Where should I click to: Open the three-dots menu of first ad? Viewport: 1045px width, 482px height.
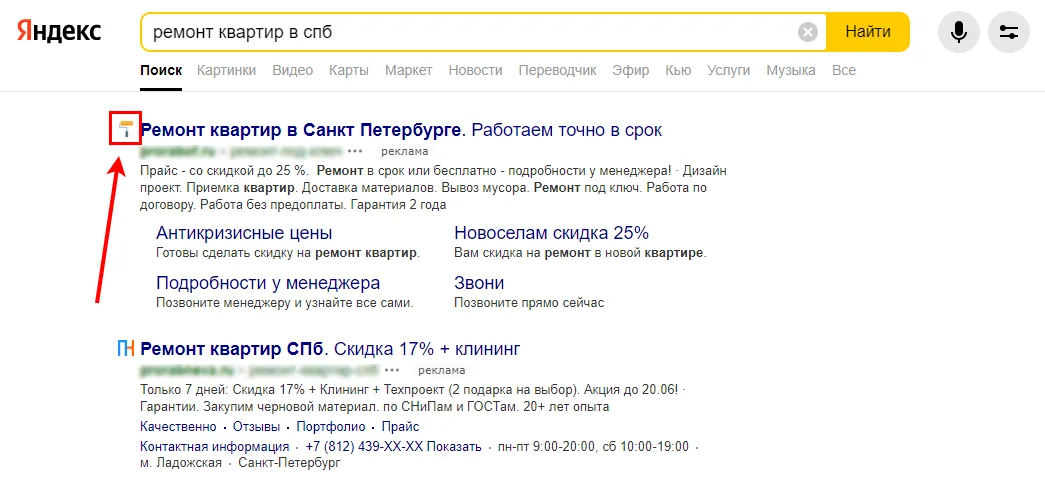tap(355, 151)
